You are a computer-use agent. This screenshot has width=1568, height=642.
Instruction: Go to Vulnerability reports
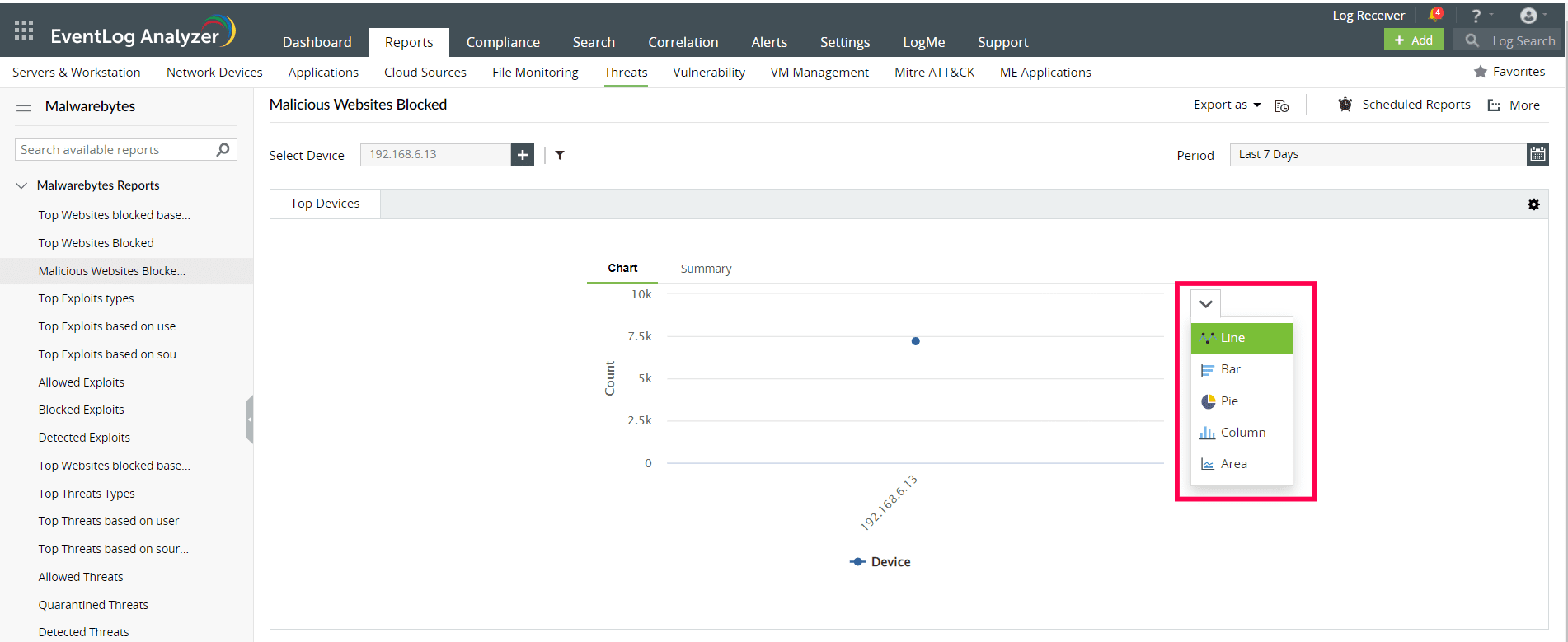[x=708, y=73]
